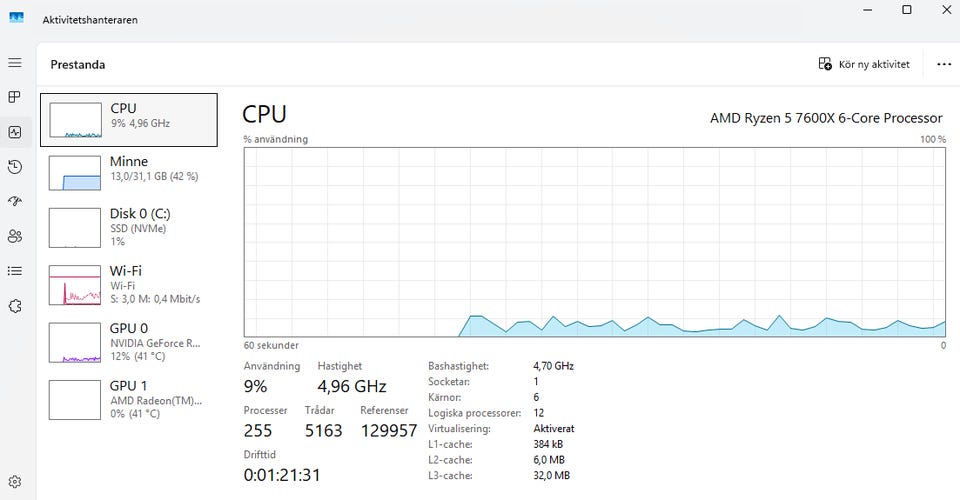Click the large CPU usage graph
This screenshot has width=960, height=500.
tap(594, 243)
